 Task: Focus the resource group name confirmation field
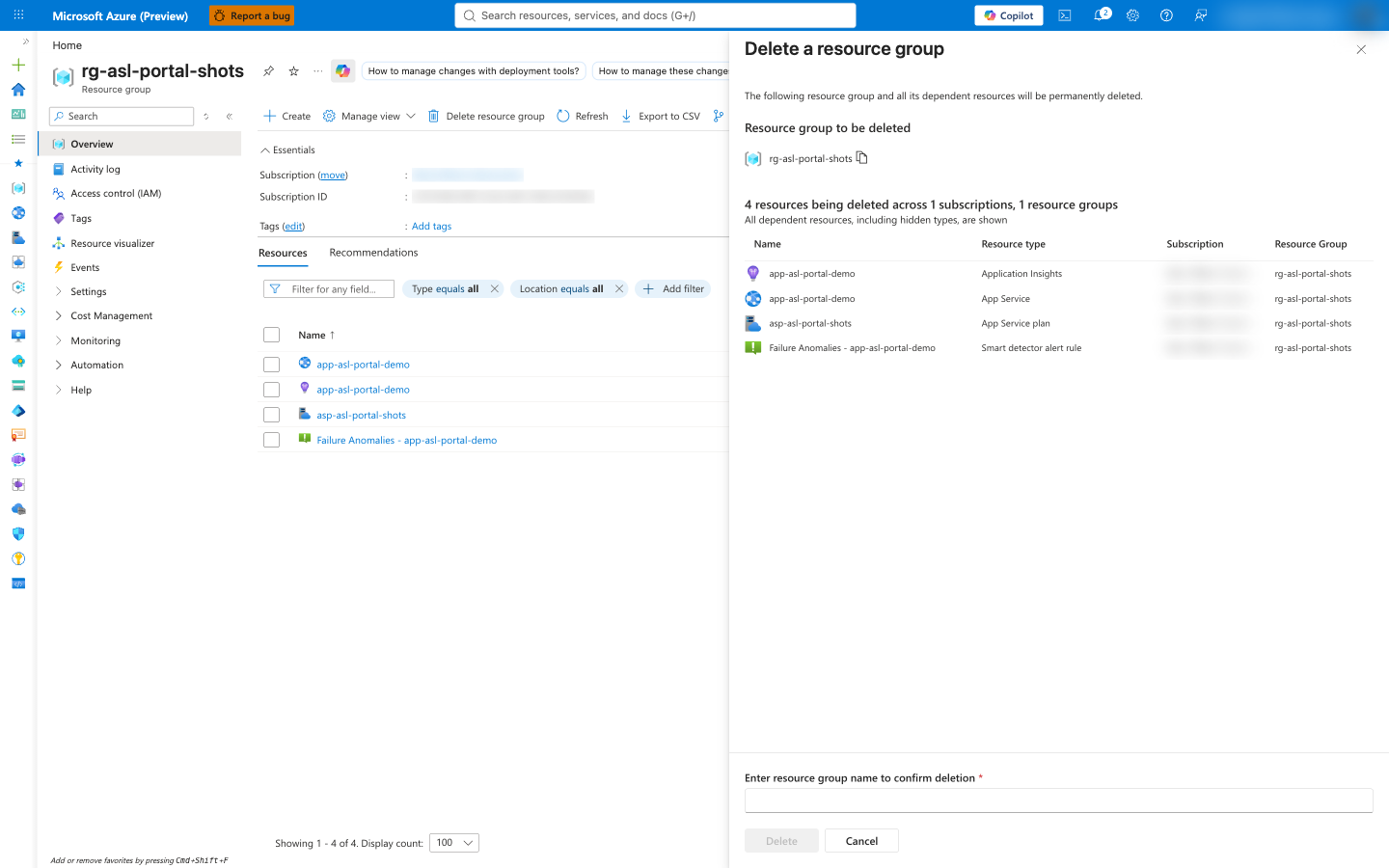[x=1058, y=800]
